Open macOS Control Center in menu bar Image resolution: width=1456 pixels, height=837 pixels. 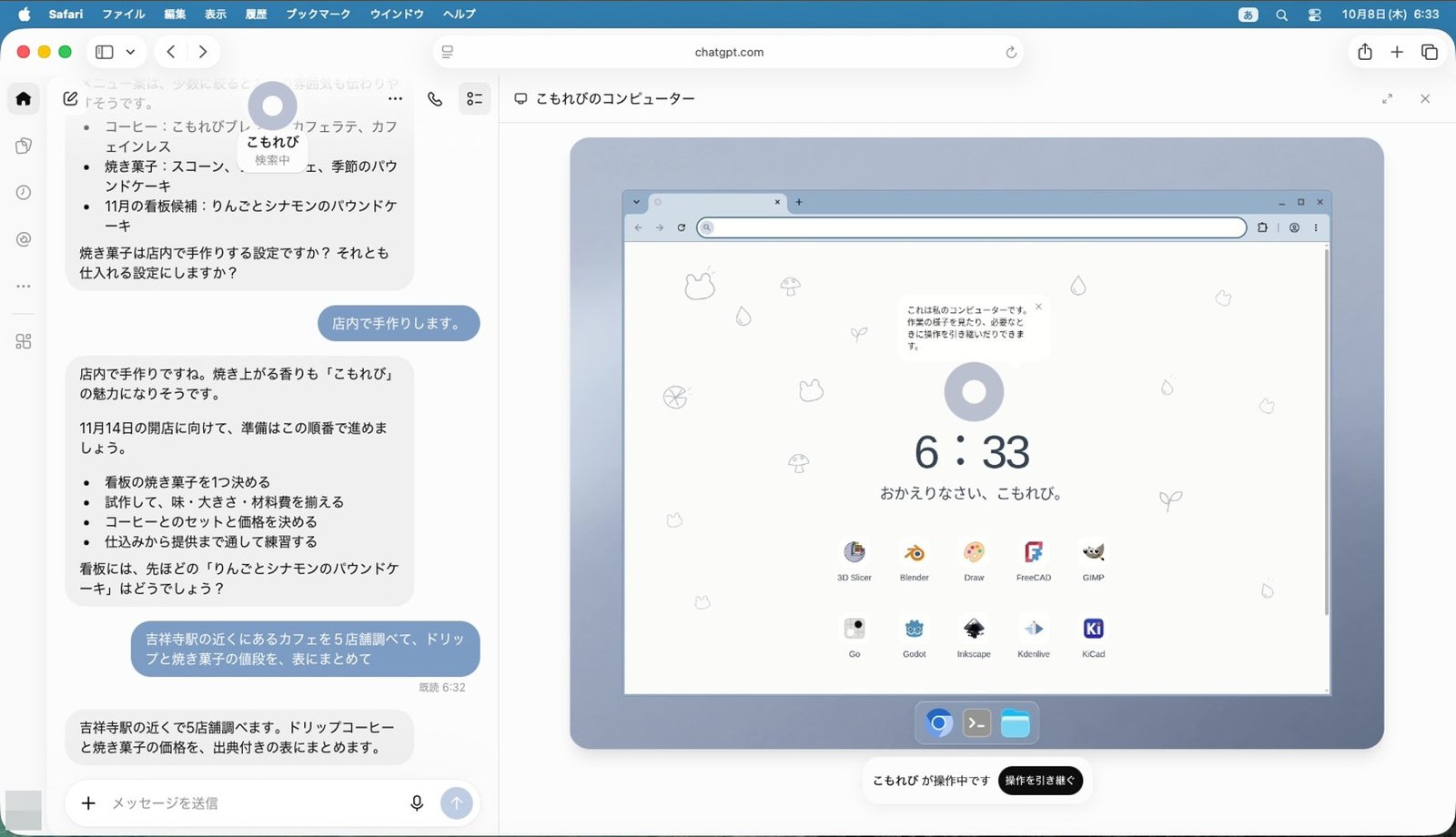click(1314, 15)
